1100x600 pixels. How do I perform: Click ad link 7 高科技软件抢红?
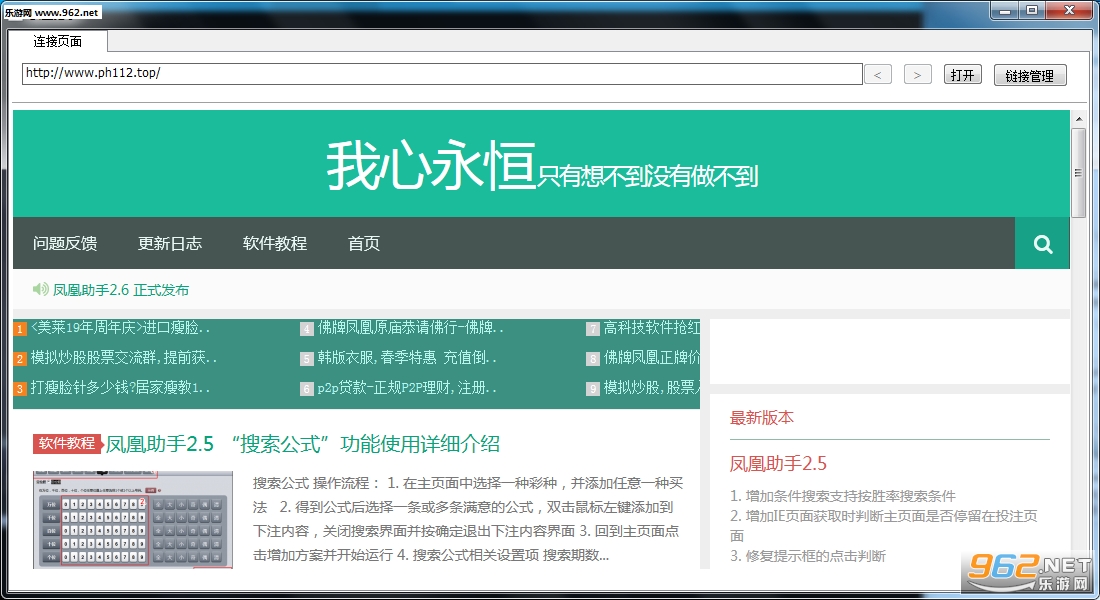tap(652, 328)
